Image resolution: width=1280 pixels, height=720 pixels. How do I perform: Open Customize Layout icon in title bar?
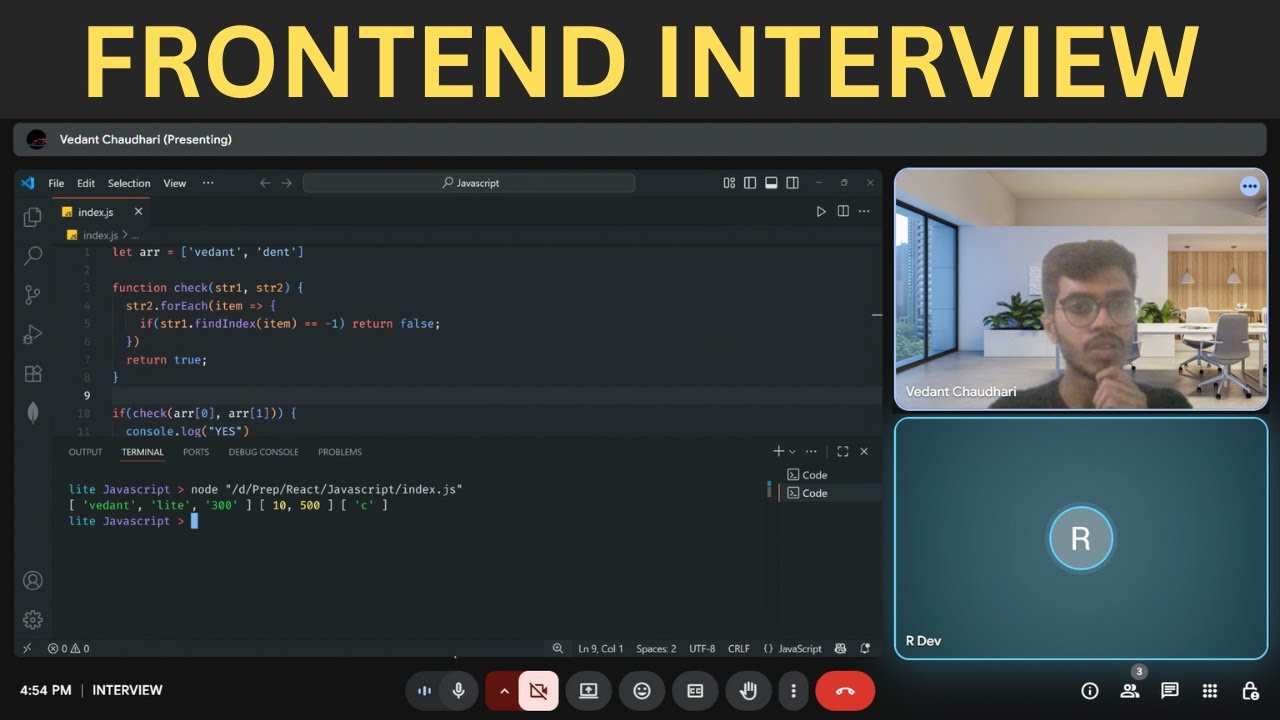(729, 183)
